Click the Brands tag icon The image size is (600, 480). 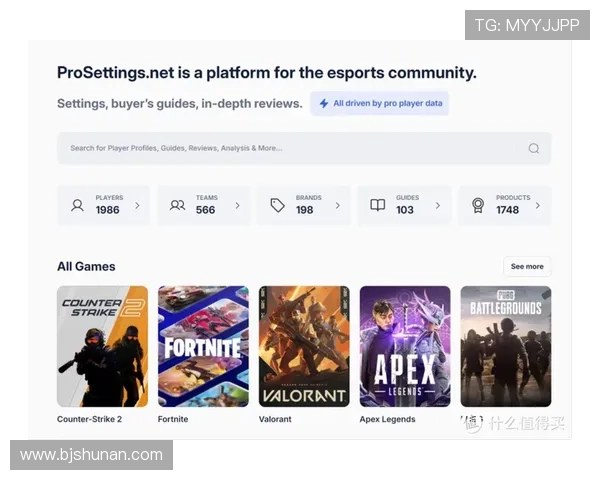click(x=277, y=205)
